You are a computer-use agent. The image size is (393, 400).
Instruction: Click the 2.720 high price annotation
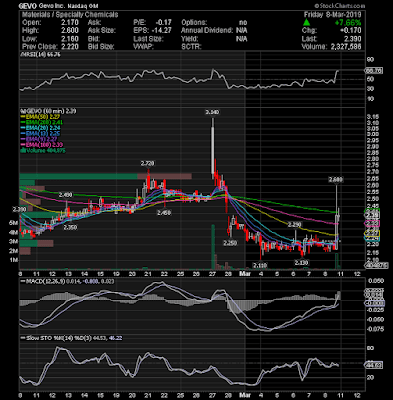pos(147,163)
